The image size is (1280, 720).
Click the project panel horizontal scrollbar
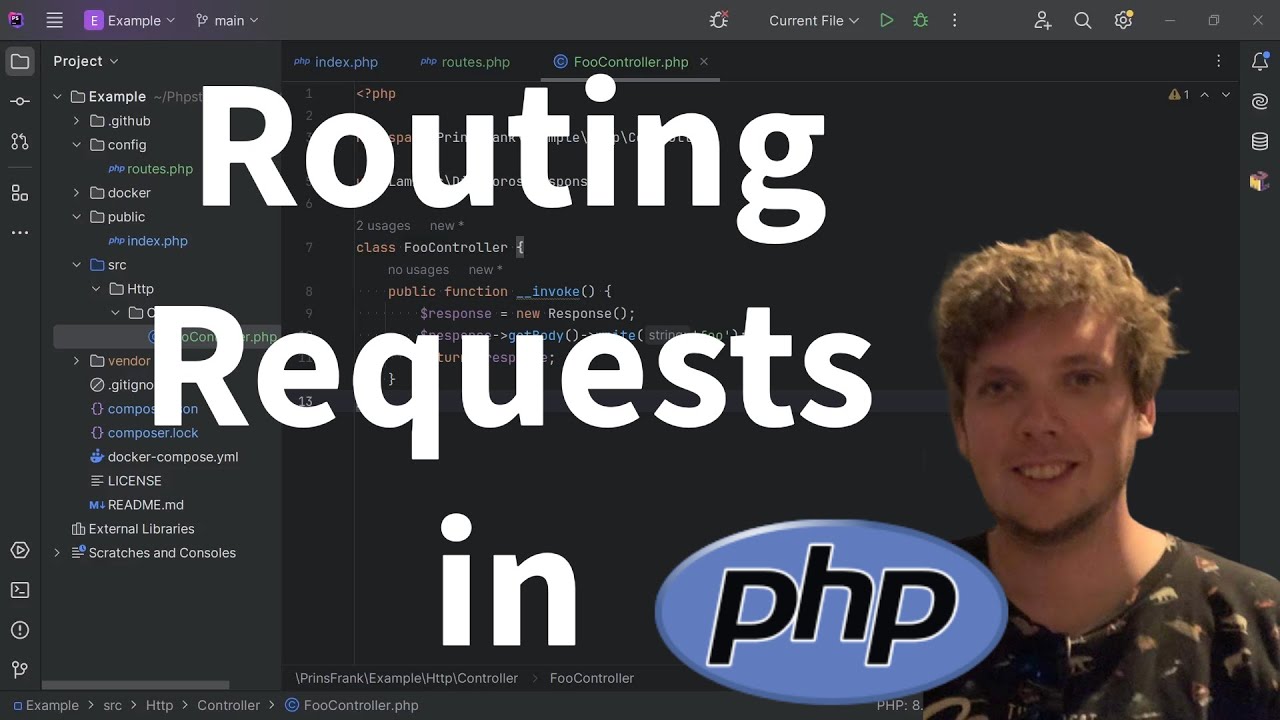pyautogui.click(x=137, y=686)
